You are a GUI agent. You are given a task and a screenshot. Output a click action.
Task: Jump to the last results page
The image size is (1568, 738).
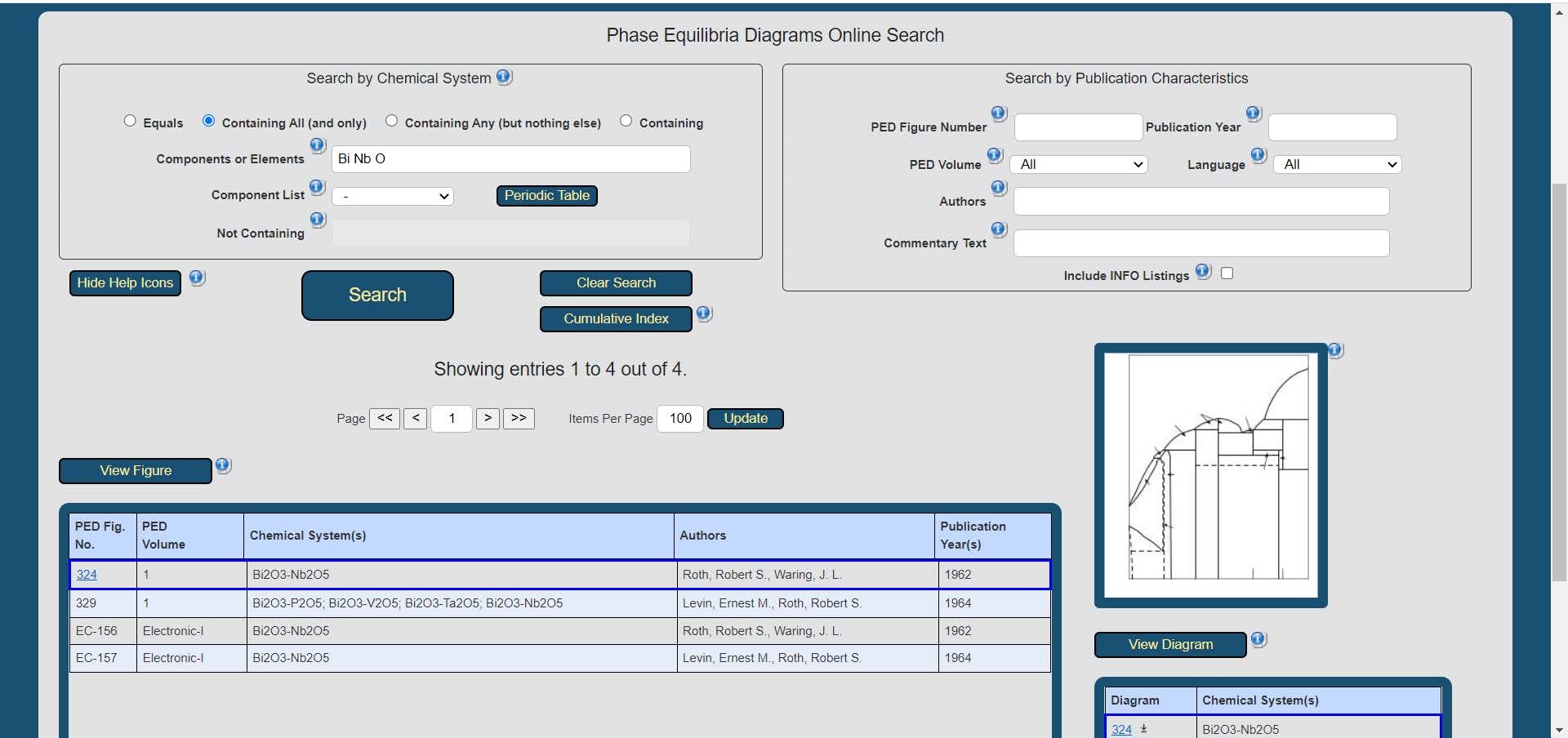519,418
